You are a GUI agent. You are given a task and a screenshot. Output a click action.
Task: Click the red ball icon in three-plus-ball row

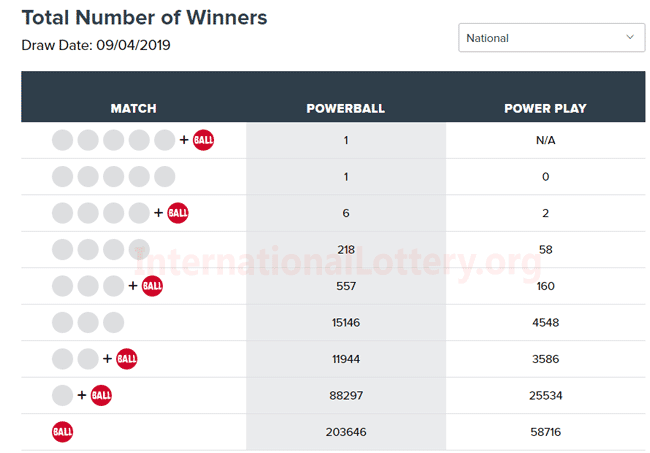coord(152,286)
